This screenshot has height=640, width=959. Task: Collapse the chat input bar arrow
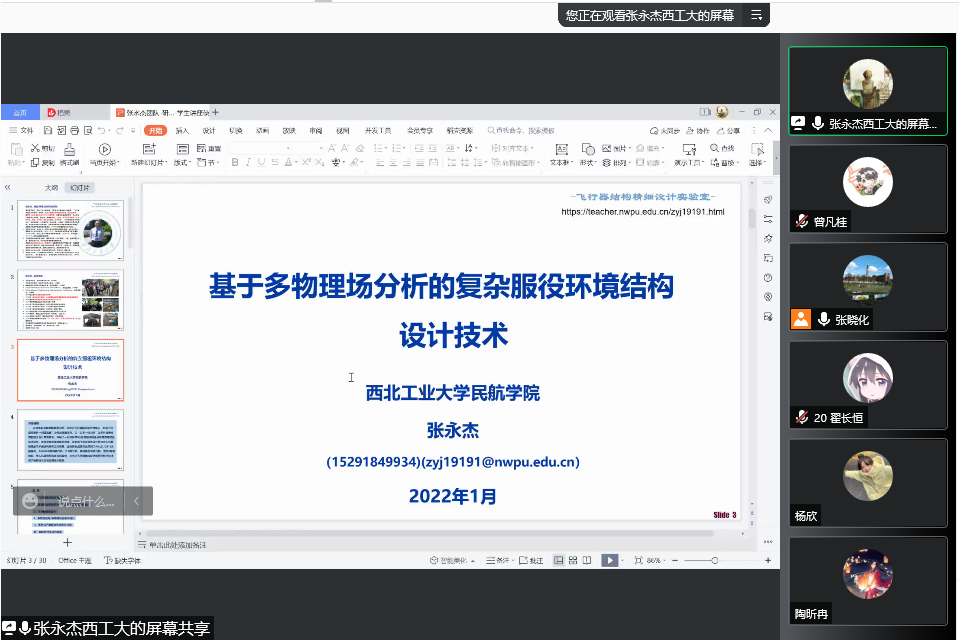[136, 501]
